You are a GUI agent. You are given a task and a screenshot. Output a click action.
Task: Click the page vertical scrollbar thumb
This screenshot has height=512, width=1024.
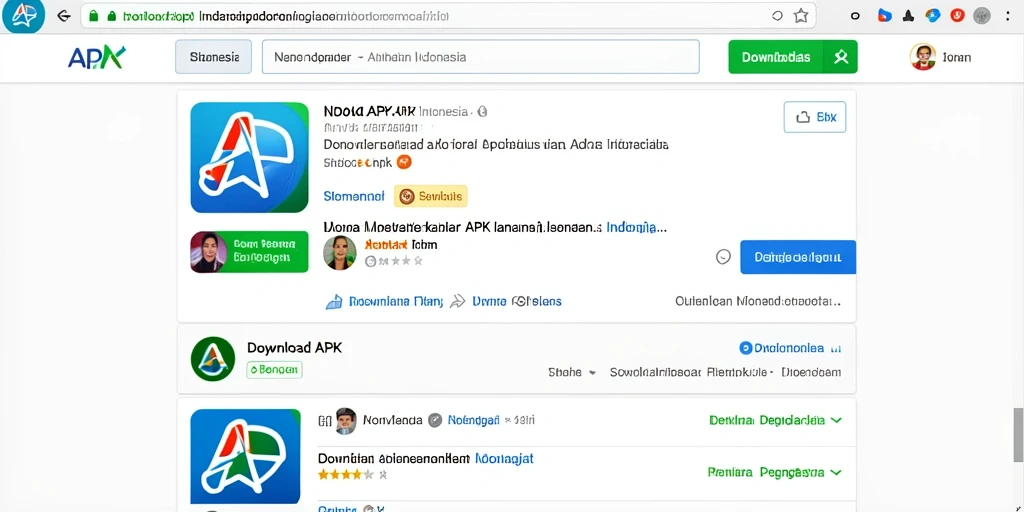click(1017, 434)
